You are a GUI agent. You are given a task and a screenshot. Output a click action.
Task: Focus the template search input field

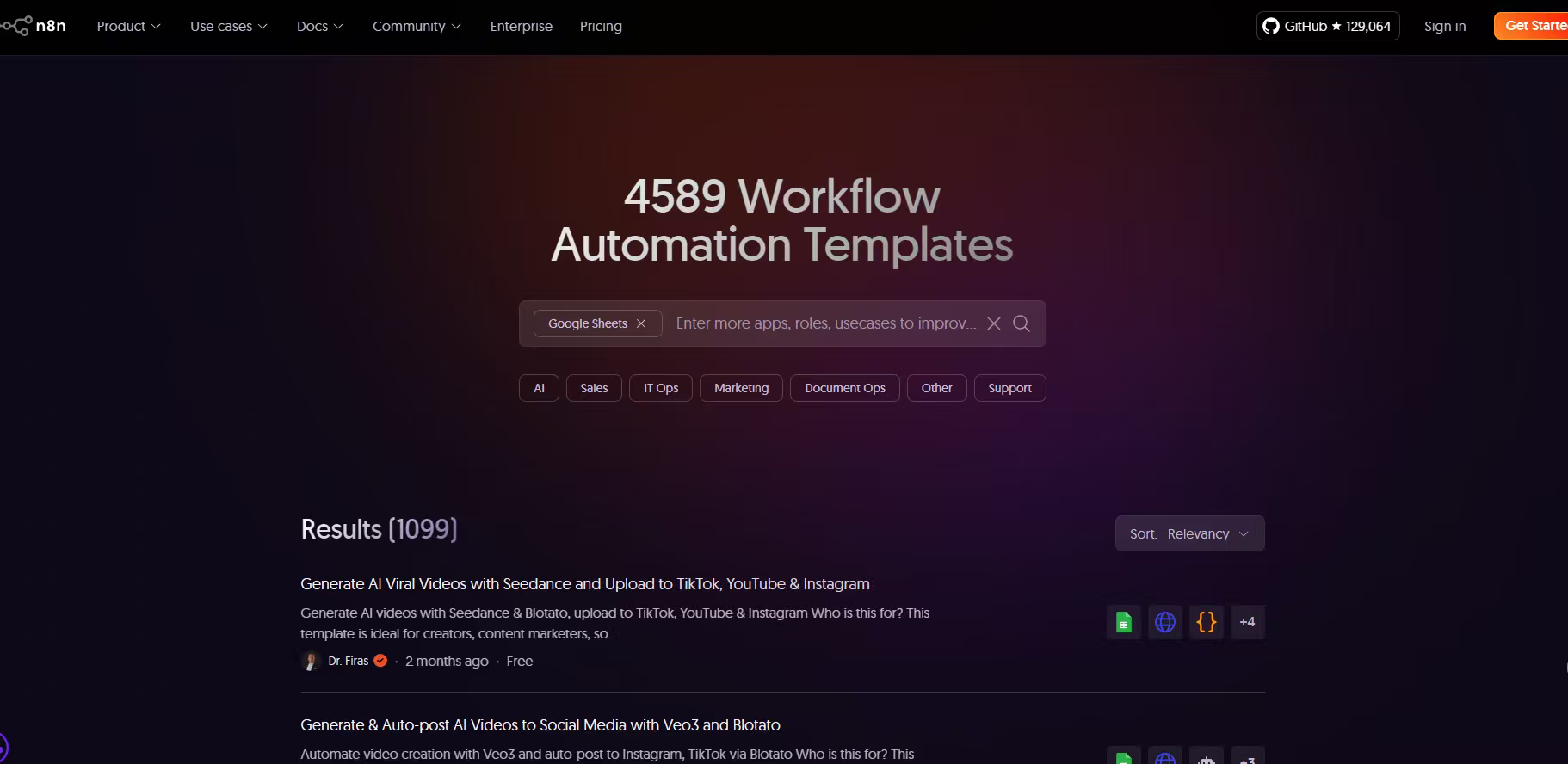coord(824,323)
